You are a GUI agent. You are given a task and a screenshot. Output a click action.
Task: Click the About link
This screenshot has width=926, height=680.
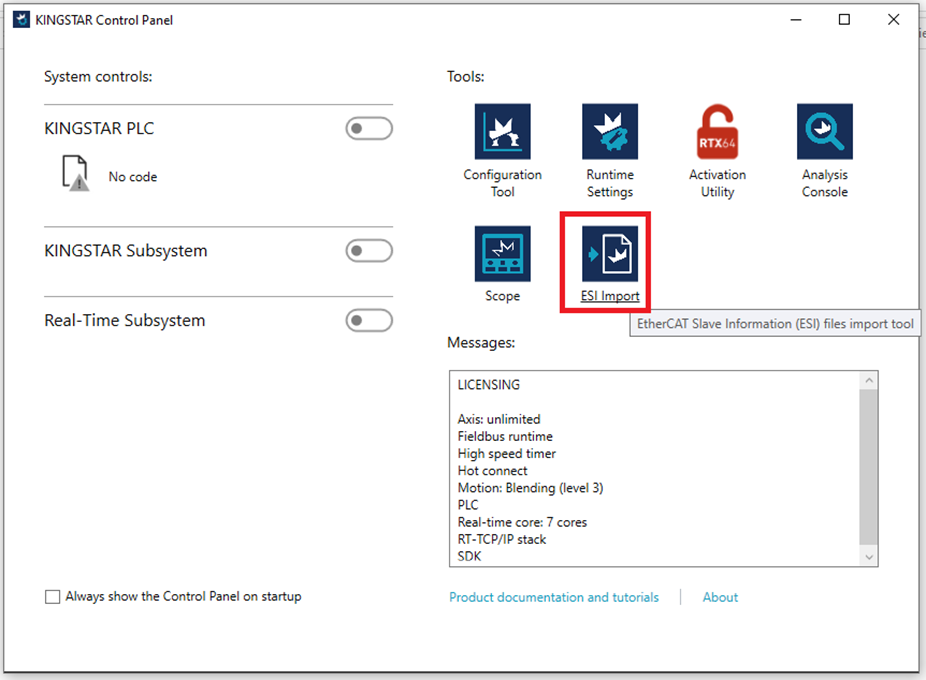[720, 597]
